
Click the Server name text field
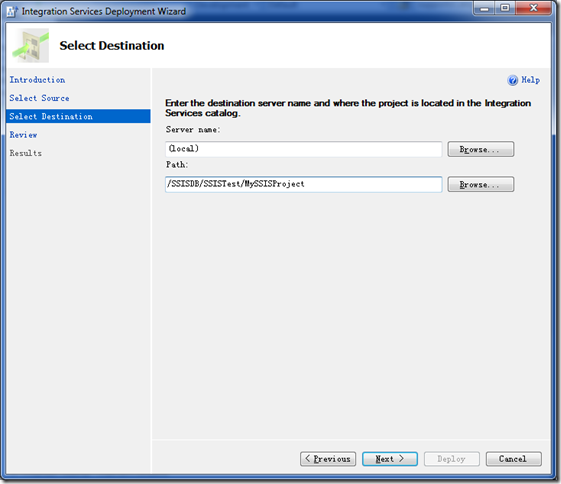[303, 149]
